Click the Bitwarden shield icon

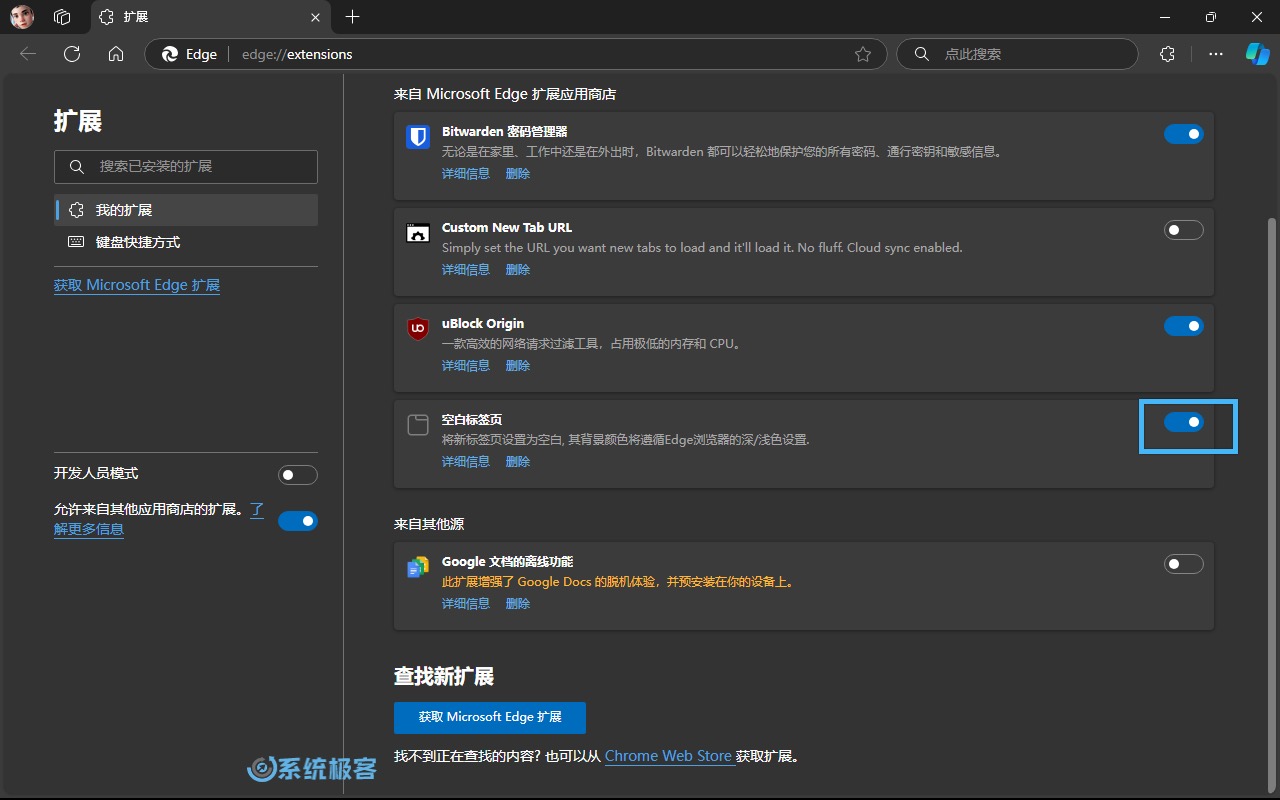(x=418, y=136)
